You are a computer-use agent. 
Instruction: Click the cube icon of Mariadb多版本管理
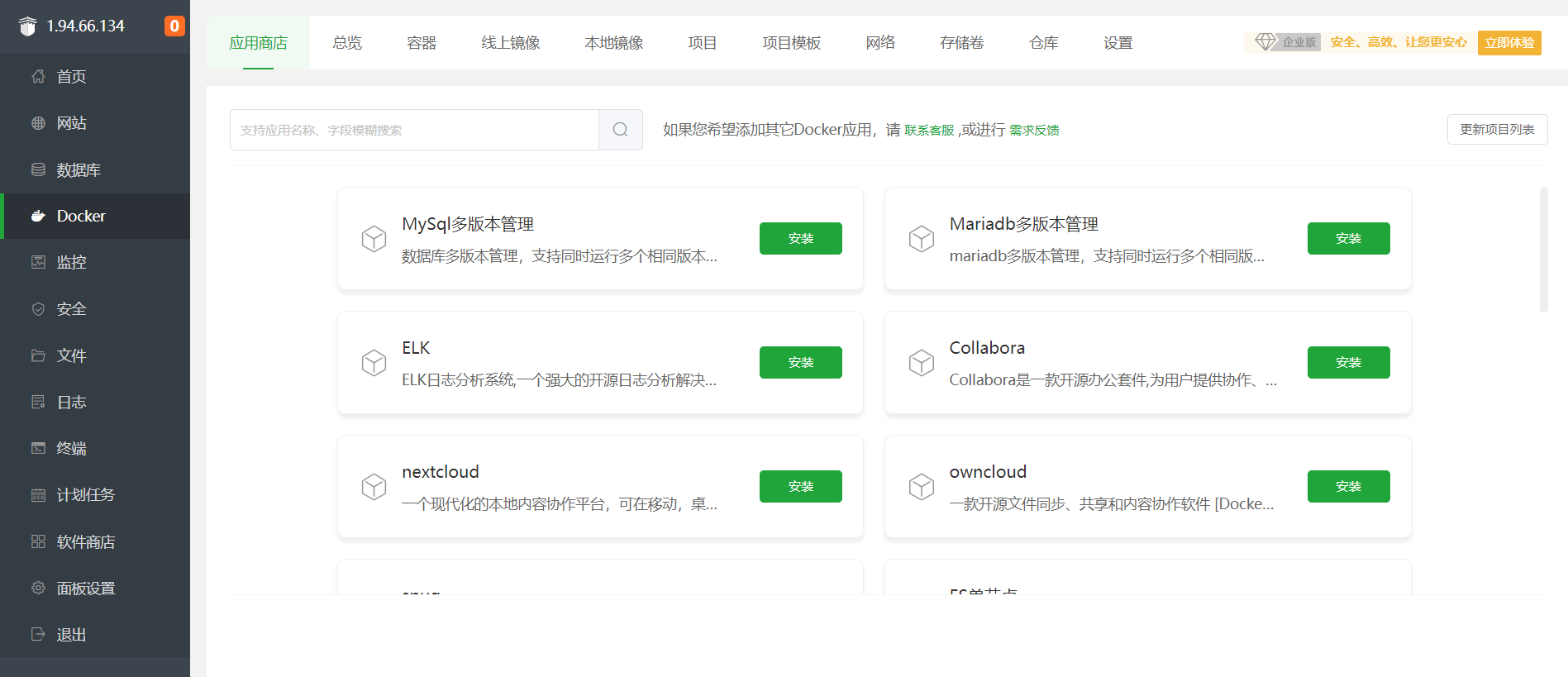[x=922, y=239]
